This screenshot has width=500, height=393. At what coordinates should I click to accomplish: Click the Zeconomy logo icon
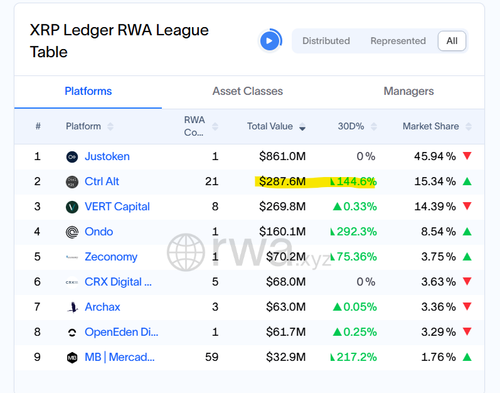pos(72,257)
